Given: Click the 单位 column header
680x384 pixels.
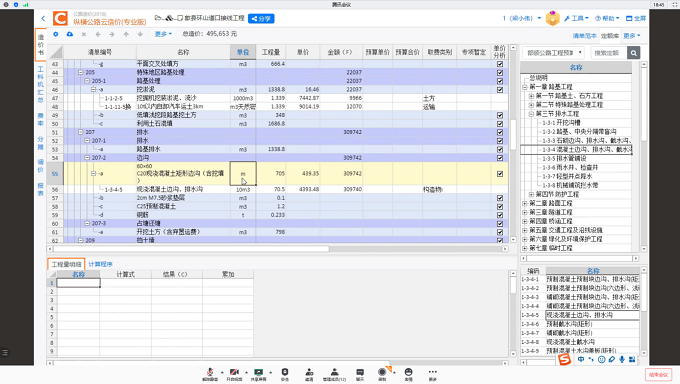Looking at the screenshot, I should (x=243, y=52).
